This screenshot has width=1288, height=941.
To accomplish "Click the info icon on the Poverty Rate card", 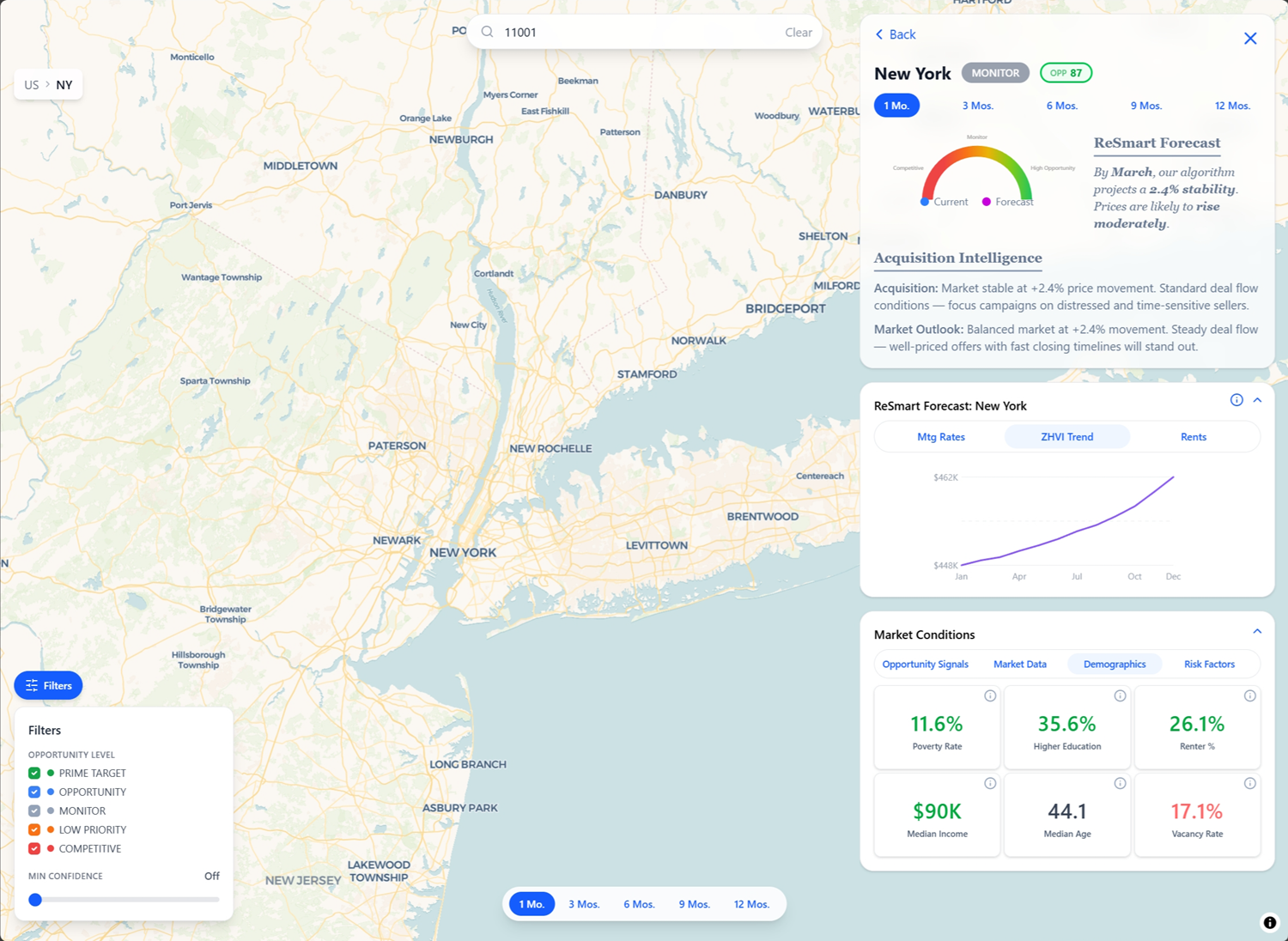I will point(990,695).
